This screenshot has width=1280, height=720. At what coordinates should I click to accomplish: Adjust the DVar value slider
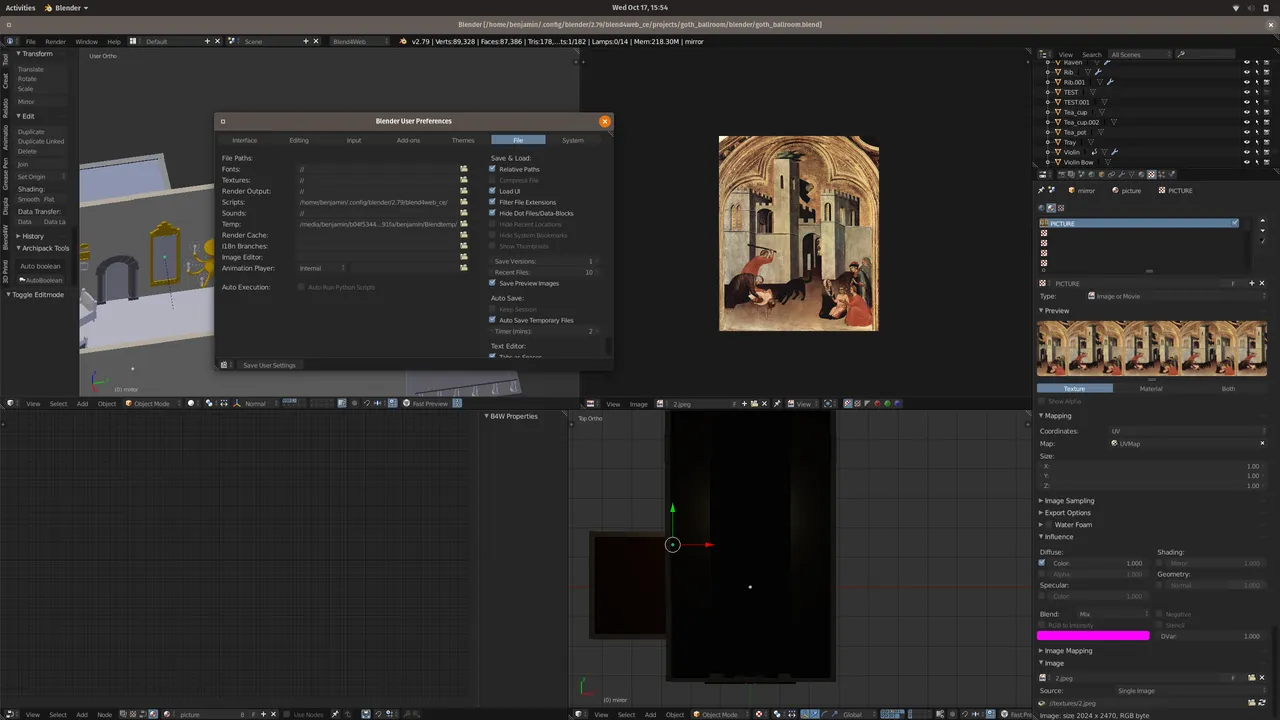(1210, 636)
